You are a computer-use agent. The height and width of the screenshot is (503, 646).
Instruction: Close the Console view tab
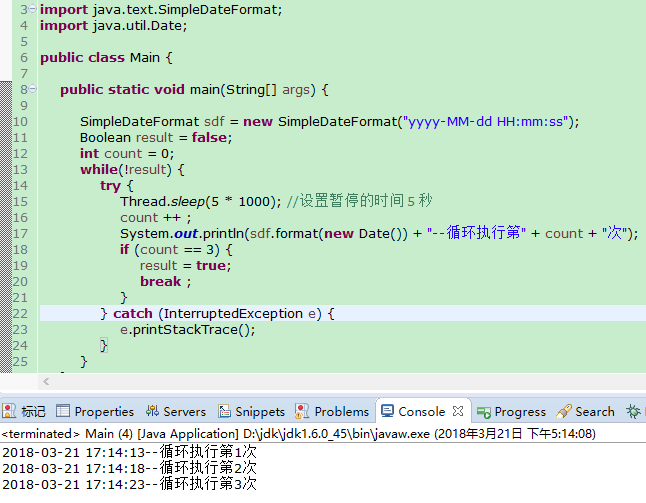click(457, 411)
